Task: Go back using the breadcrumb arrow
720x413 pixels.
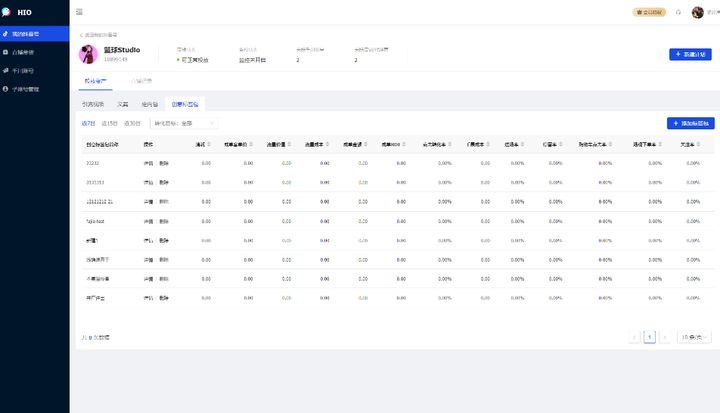Action: point(81,34)
